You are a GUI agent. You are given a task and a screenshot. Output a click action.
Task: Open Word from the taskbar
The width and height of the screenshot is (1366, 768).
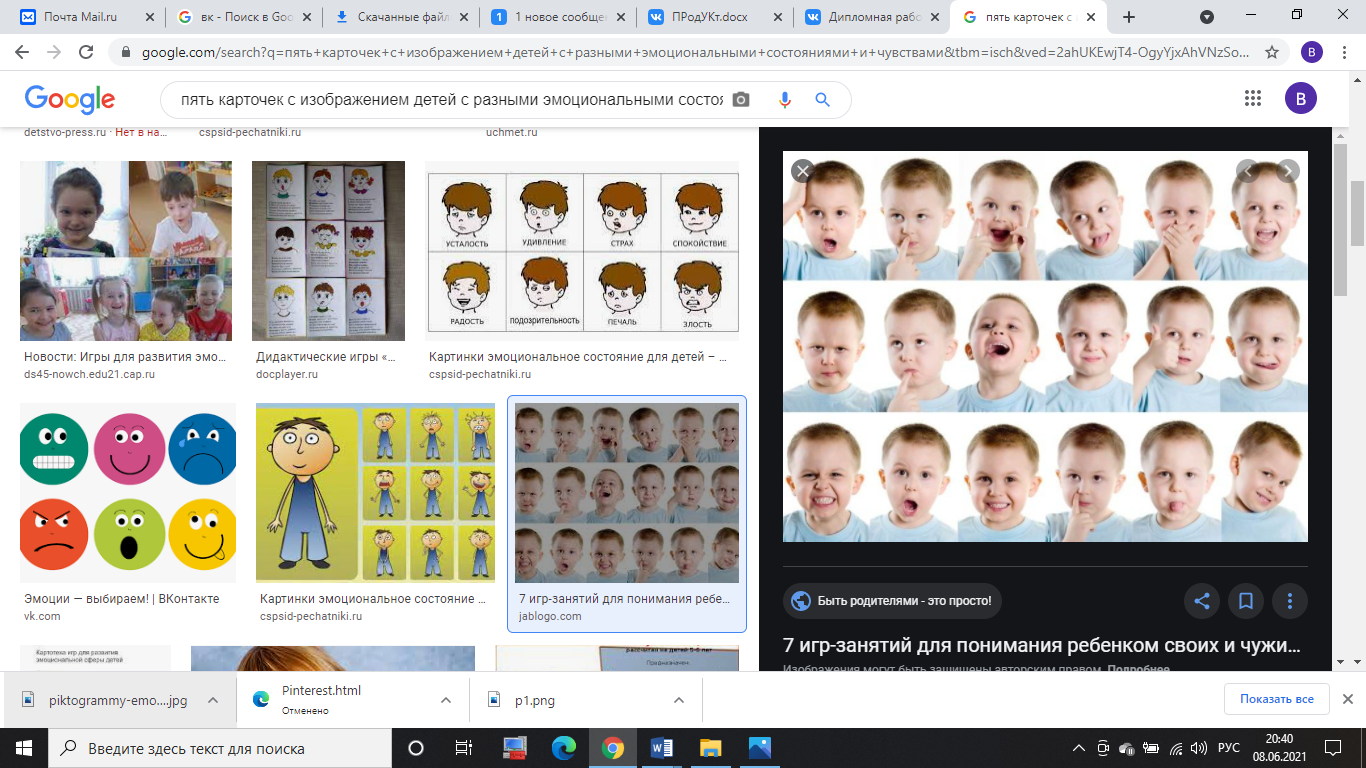click(662, 748)
